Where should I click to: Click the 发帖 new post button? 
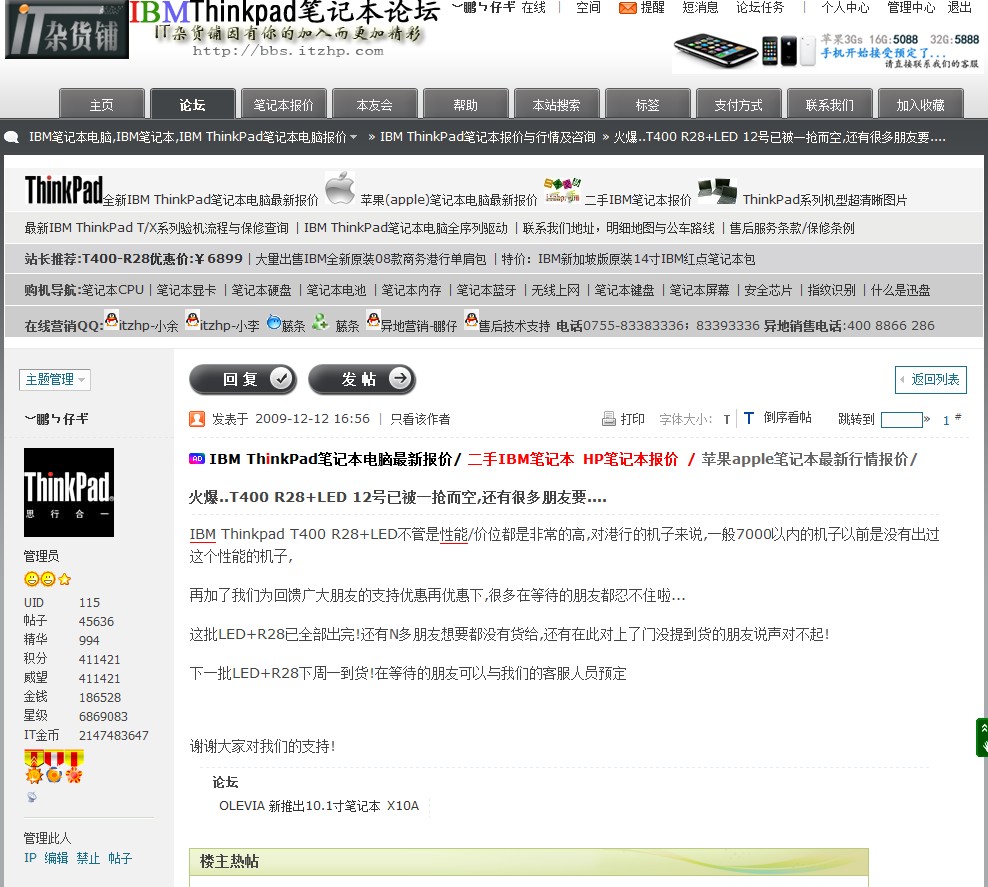coord(362,379)
